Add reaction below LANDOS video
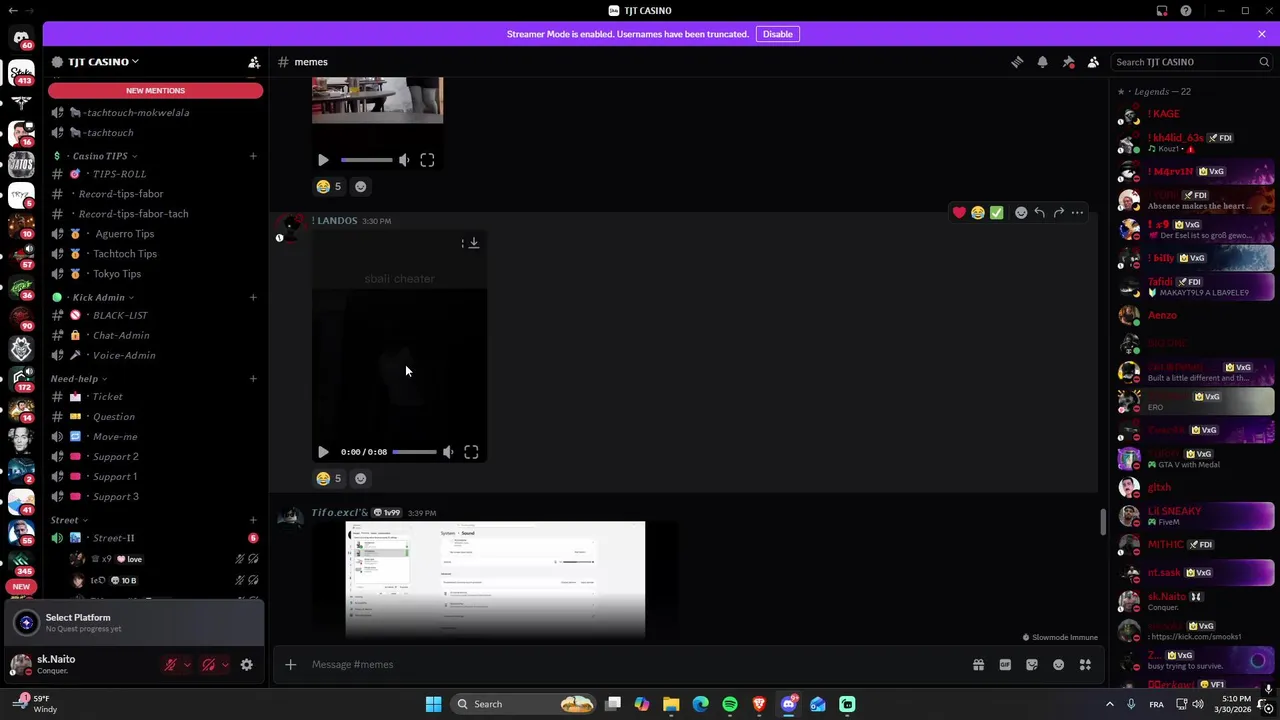The width and height of the screenshot is (1280, 720). [x=361, y=478]
